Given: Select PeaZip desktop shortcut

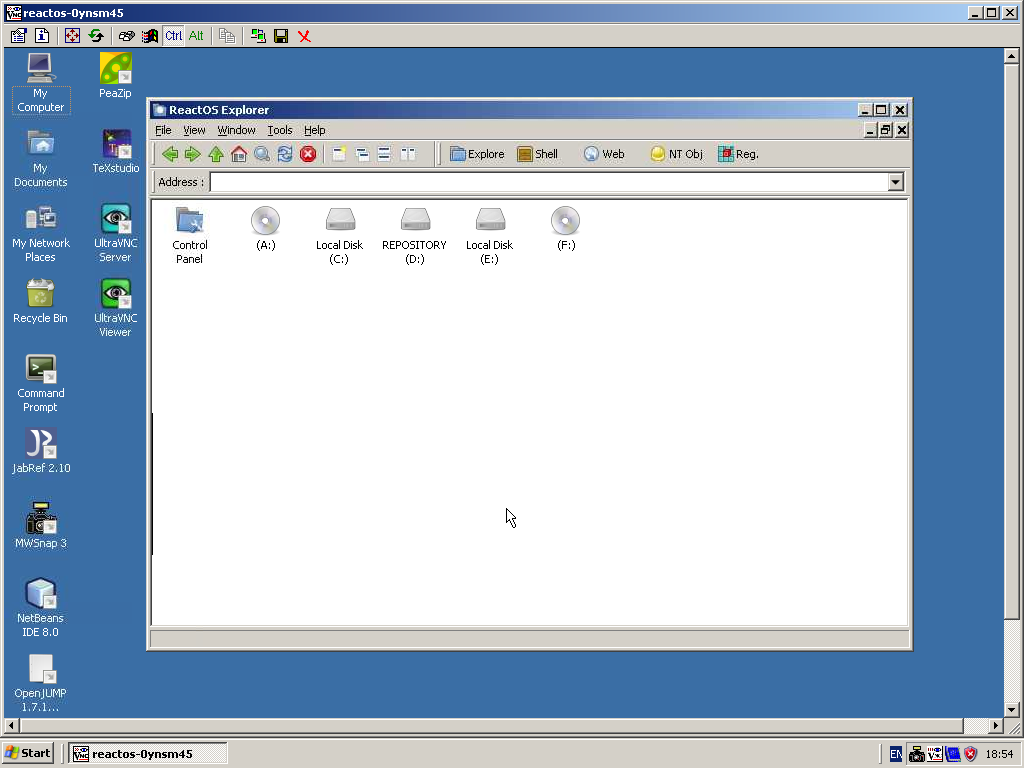Looking at the screenshot, I should pyautogui.click(x=116, y=76).
